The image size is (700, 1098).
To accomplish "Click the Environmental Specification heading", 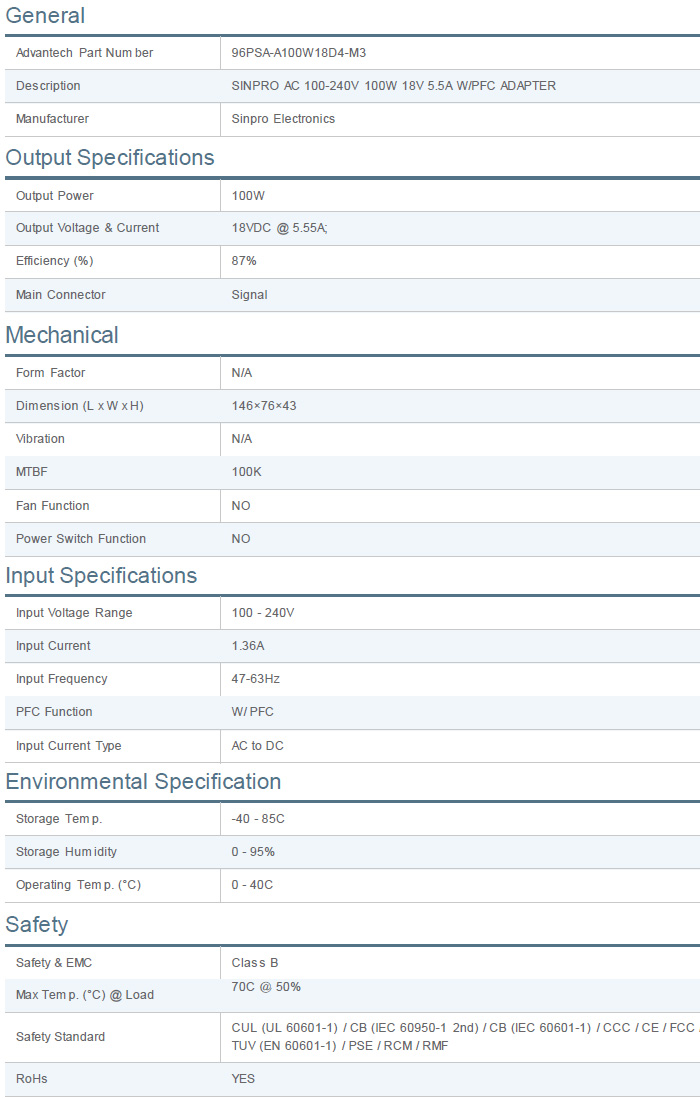I will coord(143,782).
